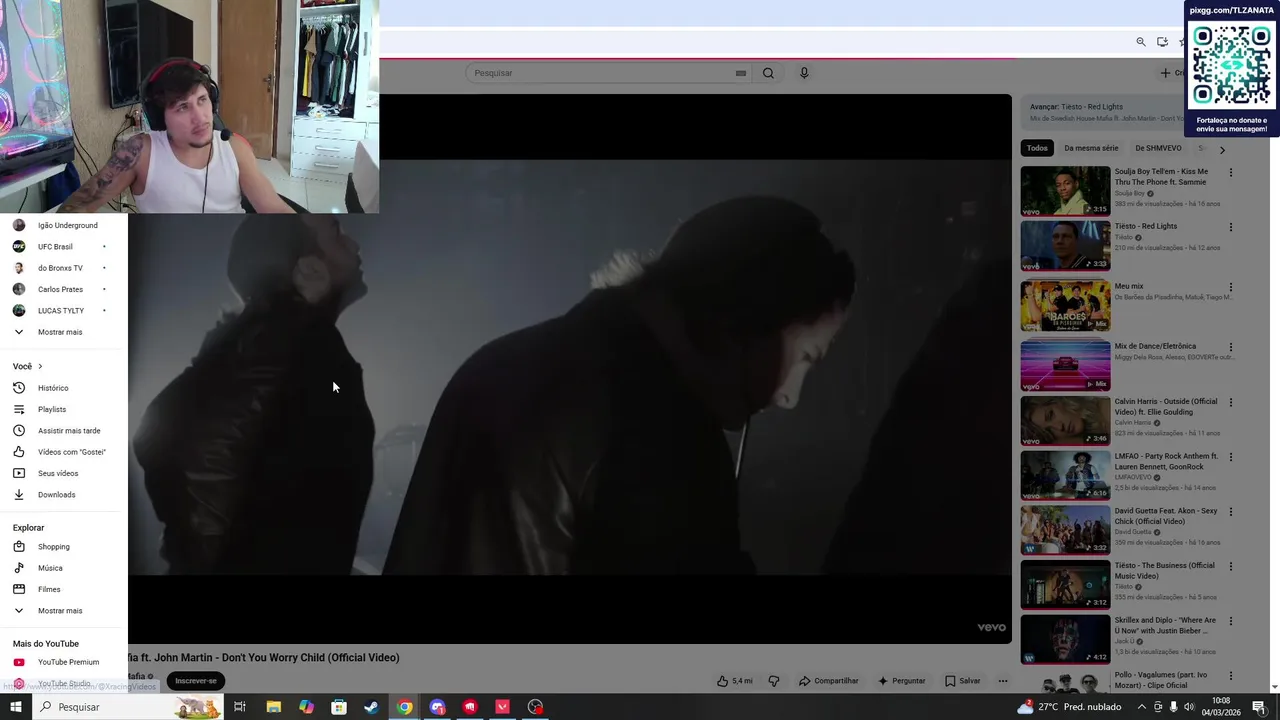Open options menu for LMFAO Party Rock Anthem
Image resolution: width=1280 pixels, height=720 pixels.
point(1231,457)
